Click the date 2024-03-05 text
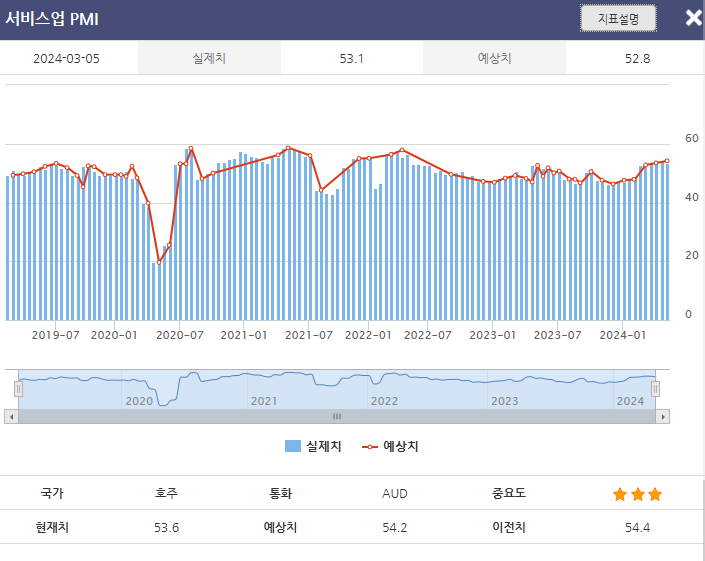Image resolution: width=705 pixels, height=561 pixels. click(67, 58)
